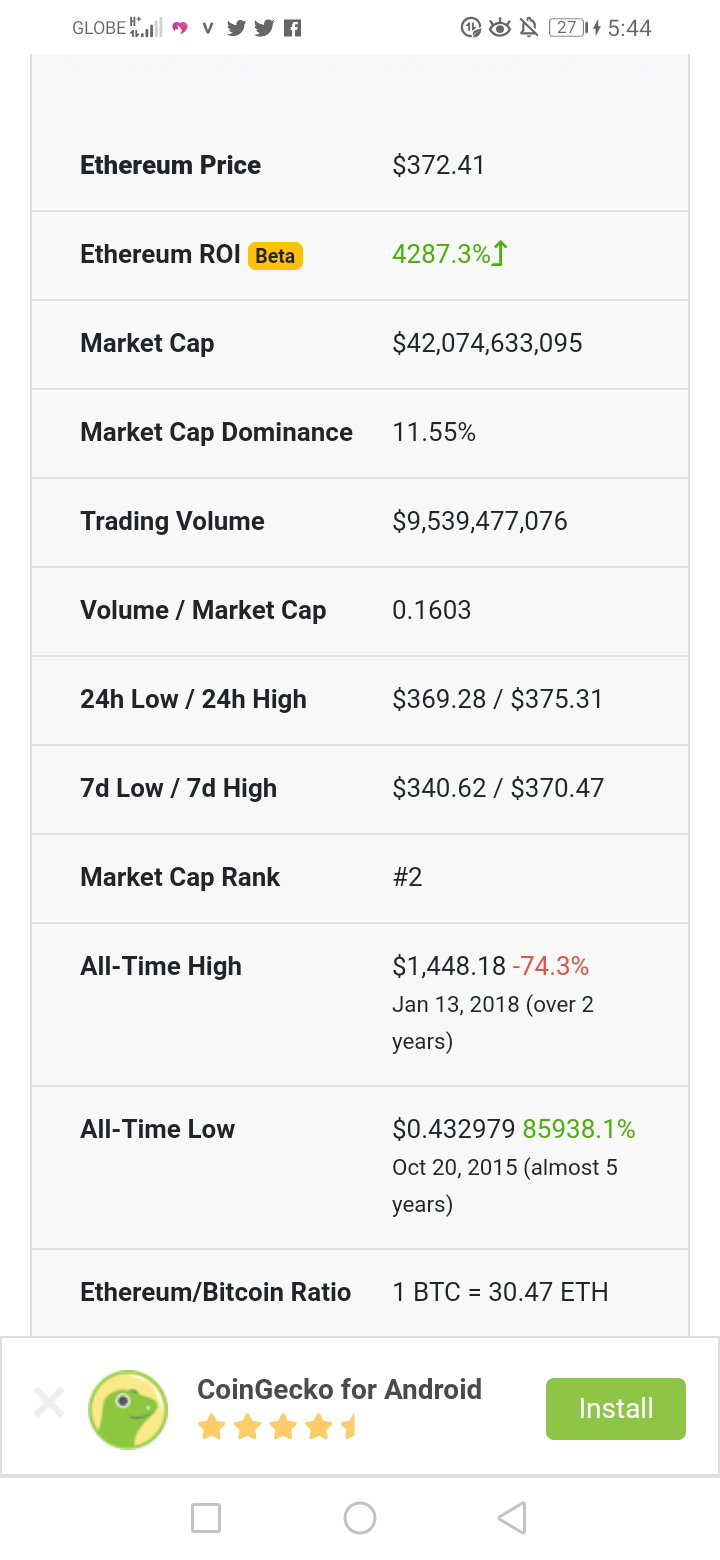
Task: Tap the first Twitter notification icon
Action: click(236, 28)
